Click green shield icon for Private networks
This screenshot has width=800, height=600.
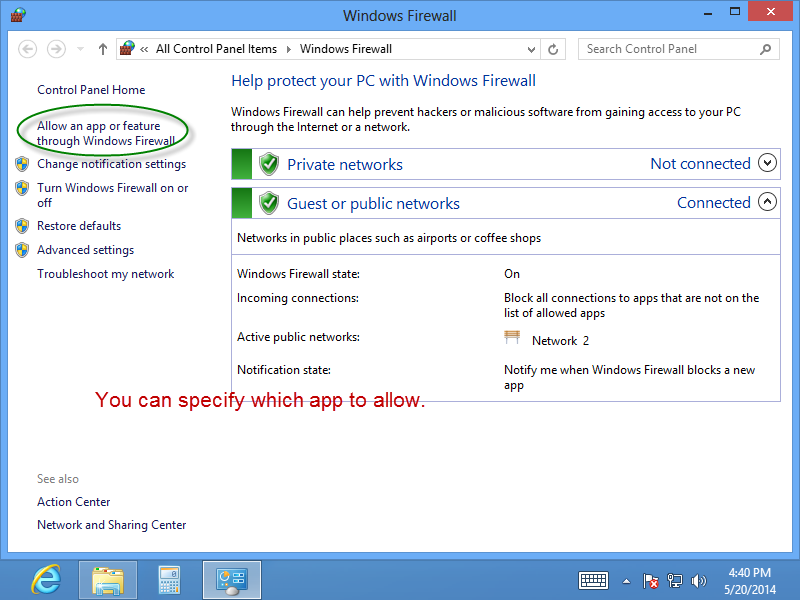[x=269, y=164]
